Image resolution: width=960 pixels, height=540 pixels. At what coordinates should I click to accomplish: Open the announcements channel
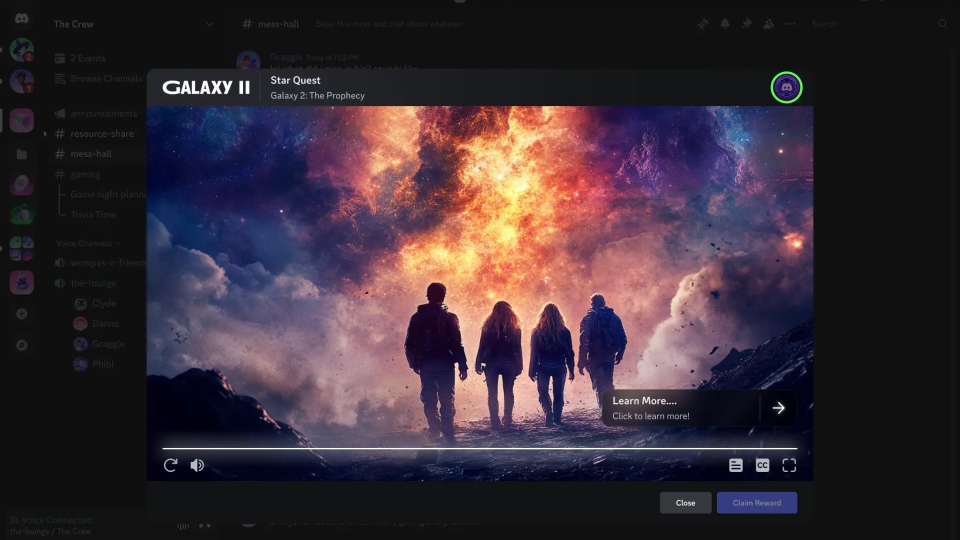103,114
